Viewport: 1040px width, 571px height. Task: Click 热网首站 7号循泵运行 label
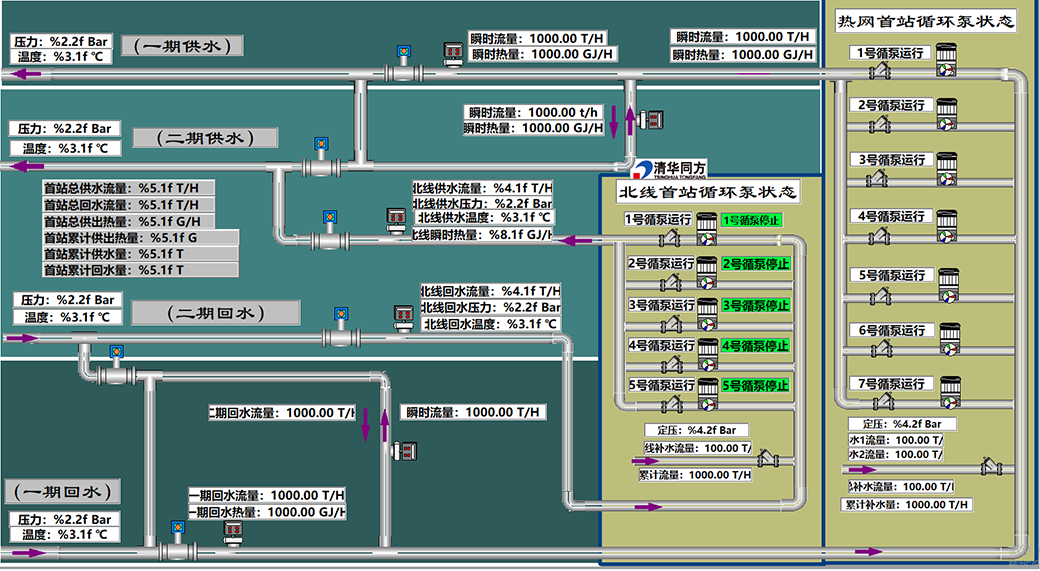891,384
